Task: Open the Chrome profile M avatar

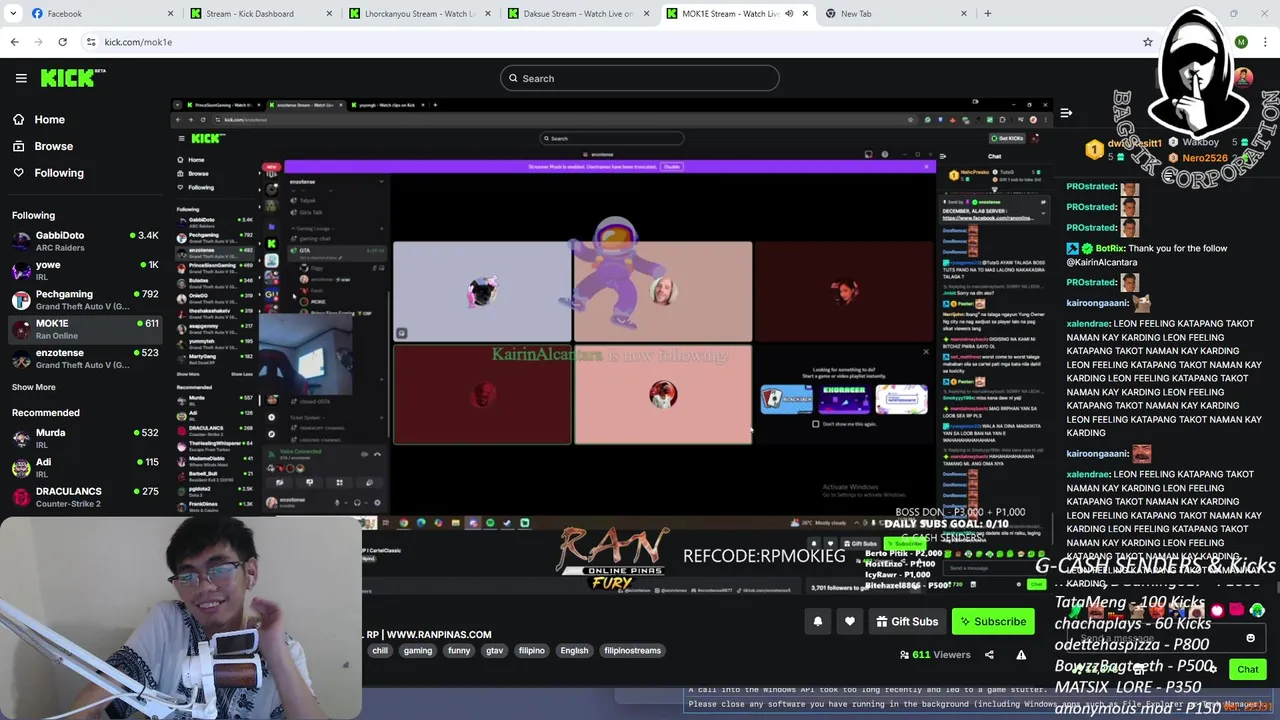Action: tap(1241, 42)
